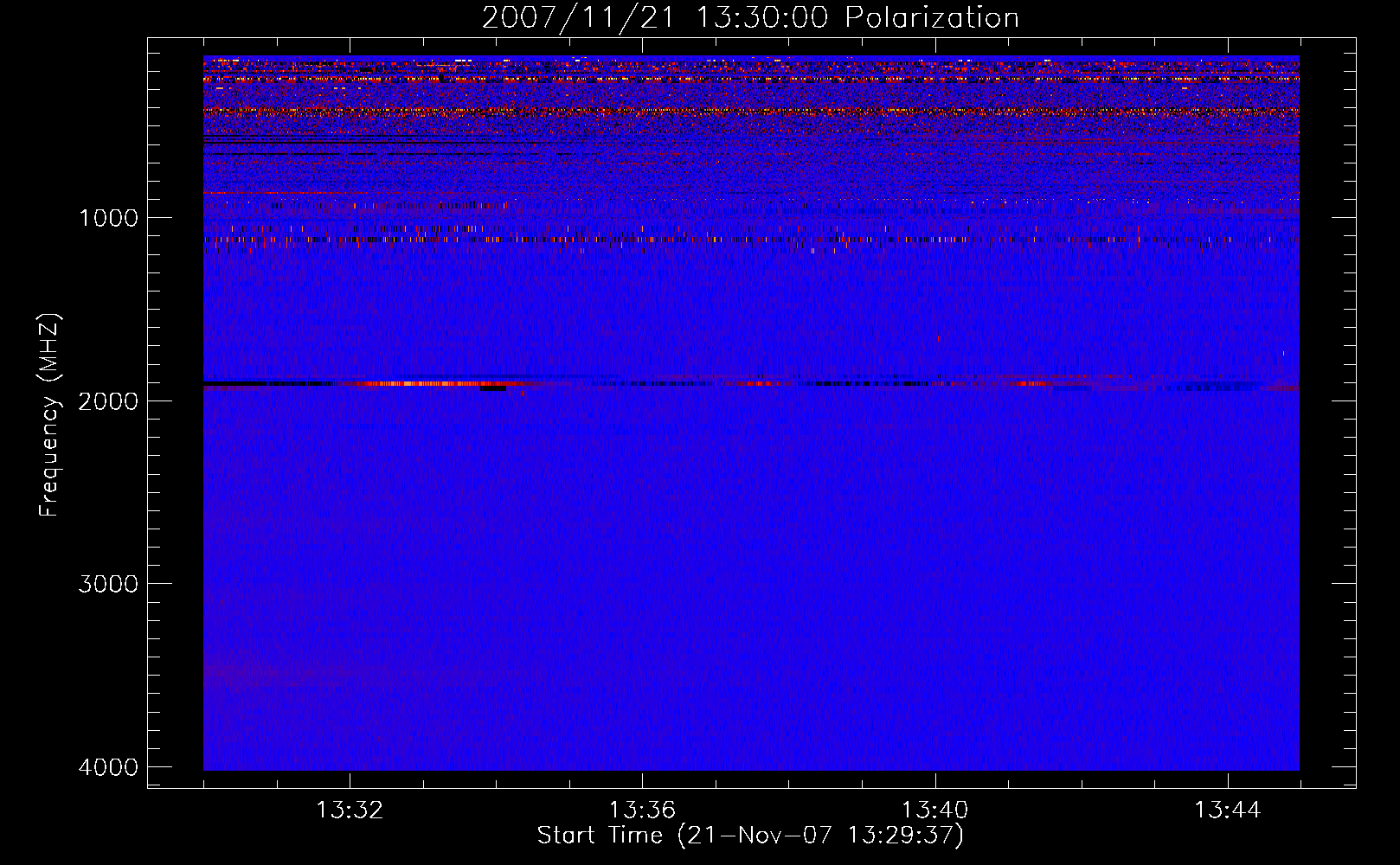This screenshot has width=1400, height=865.
Task: Select the "4000" frequency tick label
Action: click(109, 767)
